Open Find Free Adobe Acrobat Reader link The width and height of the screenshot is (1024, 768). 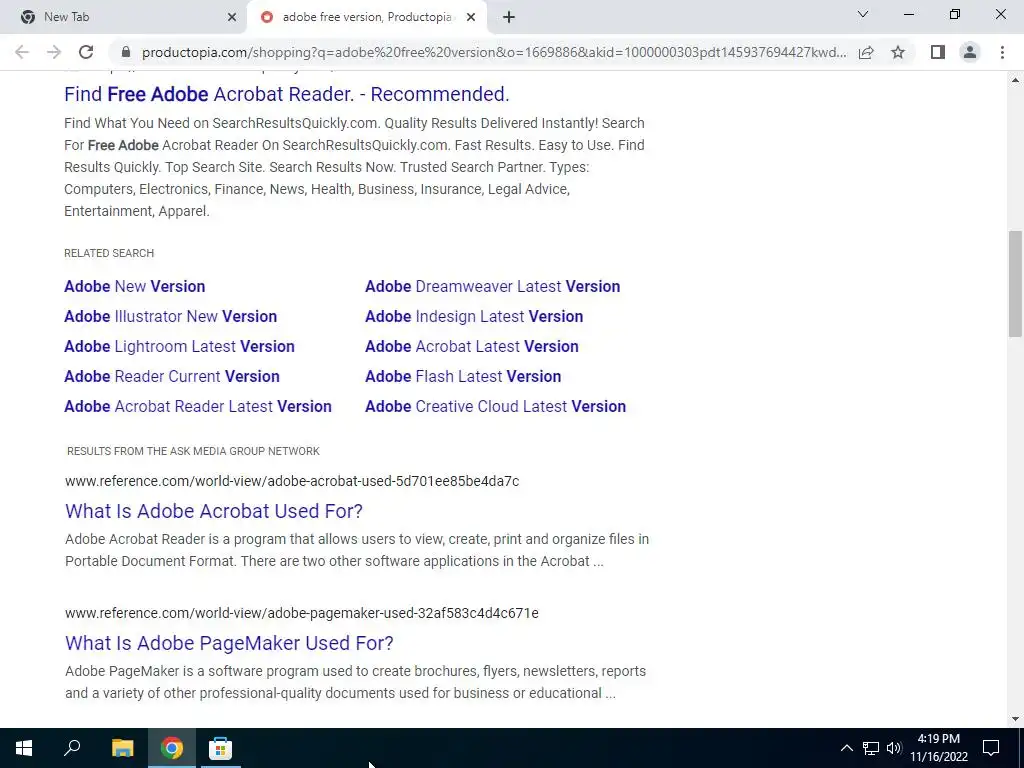coord(287,94)
